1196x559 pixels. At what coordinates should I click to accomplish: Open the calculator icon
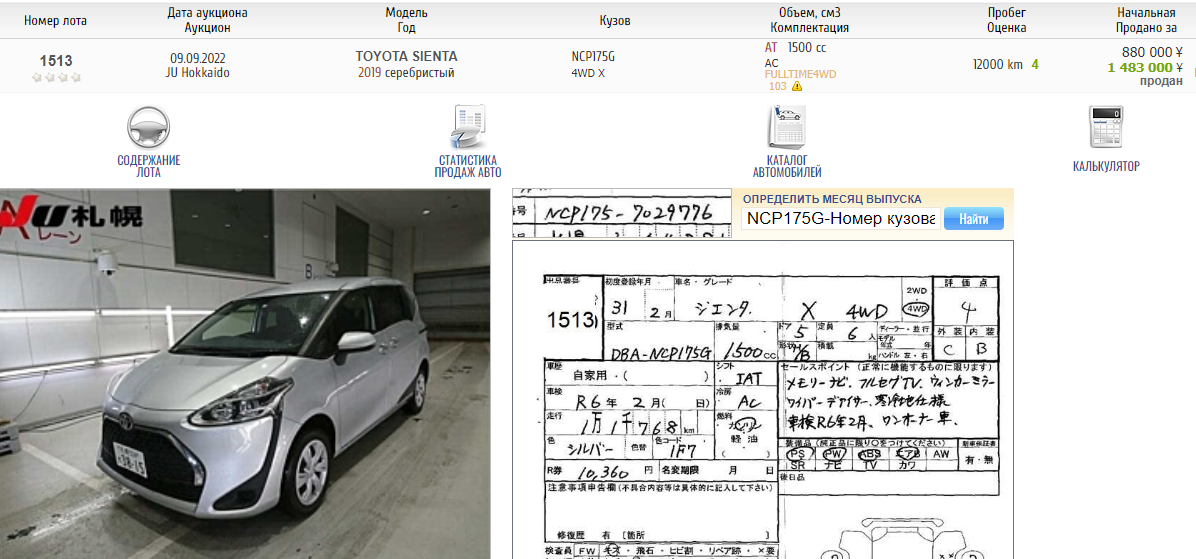pos(1106,127)
